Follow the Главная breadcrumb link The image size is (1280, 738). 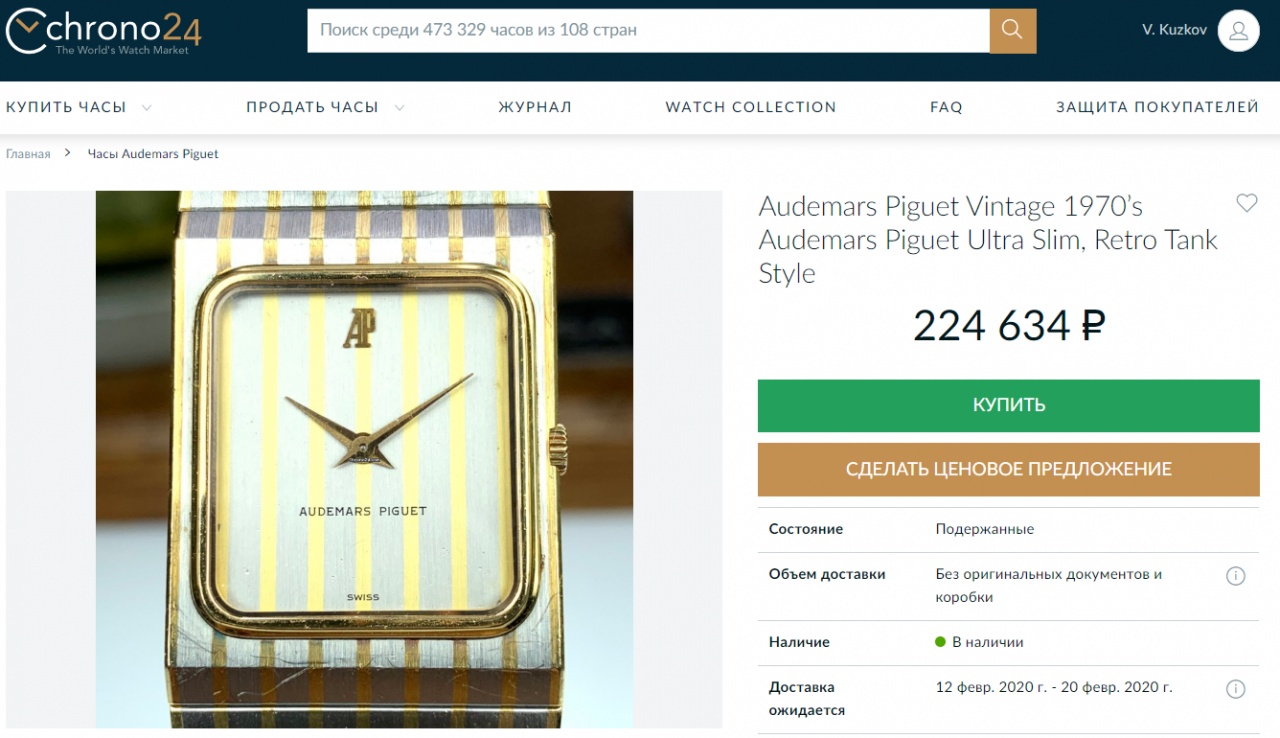pos(28,154)
